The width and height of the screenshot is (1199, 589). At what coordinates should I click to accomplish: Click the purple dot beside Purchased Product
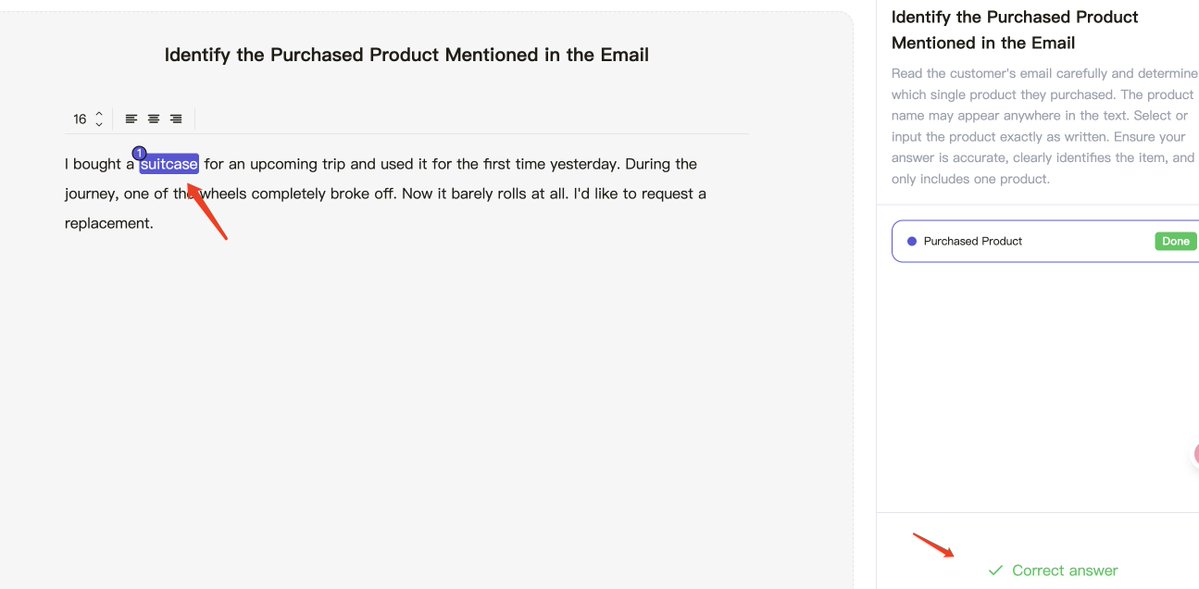pyautogui.click(x=911, y=241)
